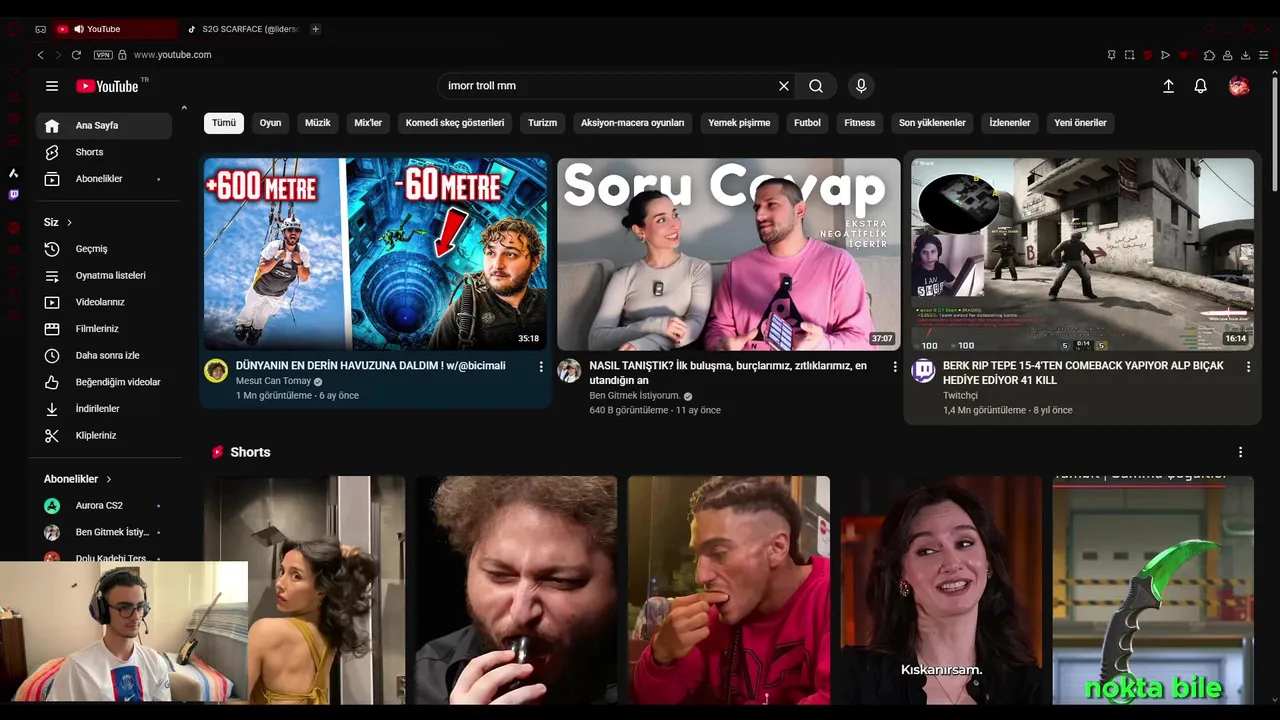Open Oynatma listeleri in sidebar
The image size is (1280, 720).
[x=104, y=275]
